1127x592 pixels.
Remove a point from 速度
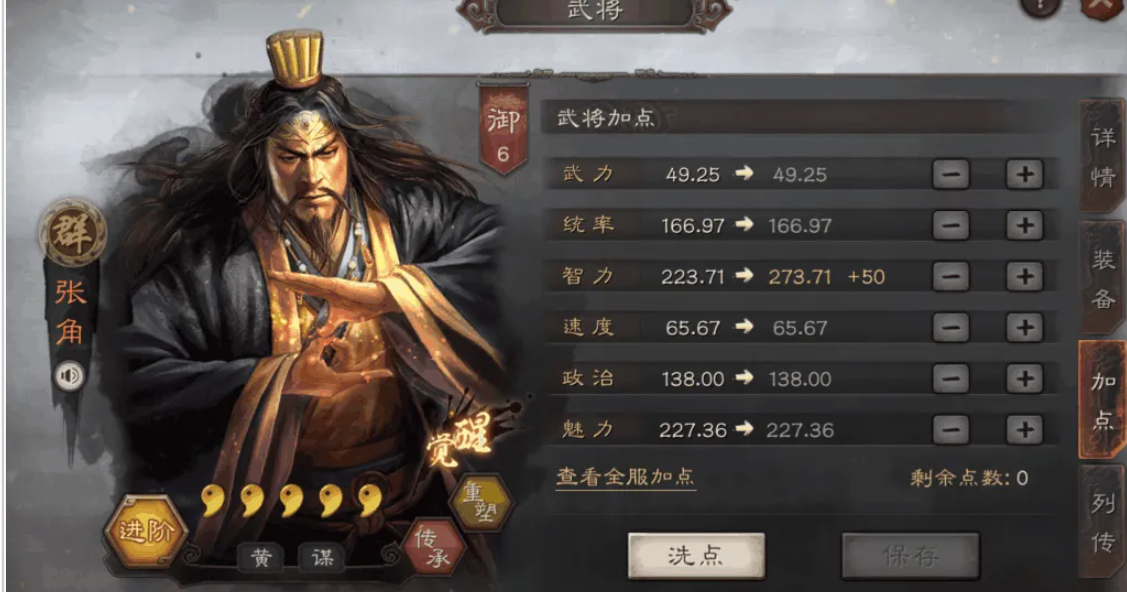click(x=951, y=328)
